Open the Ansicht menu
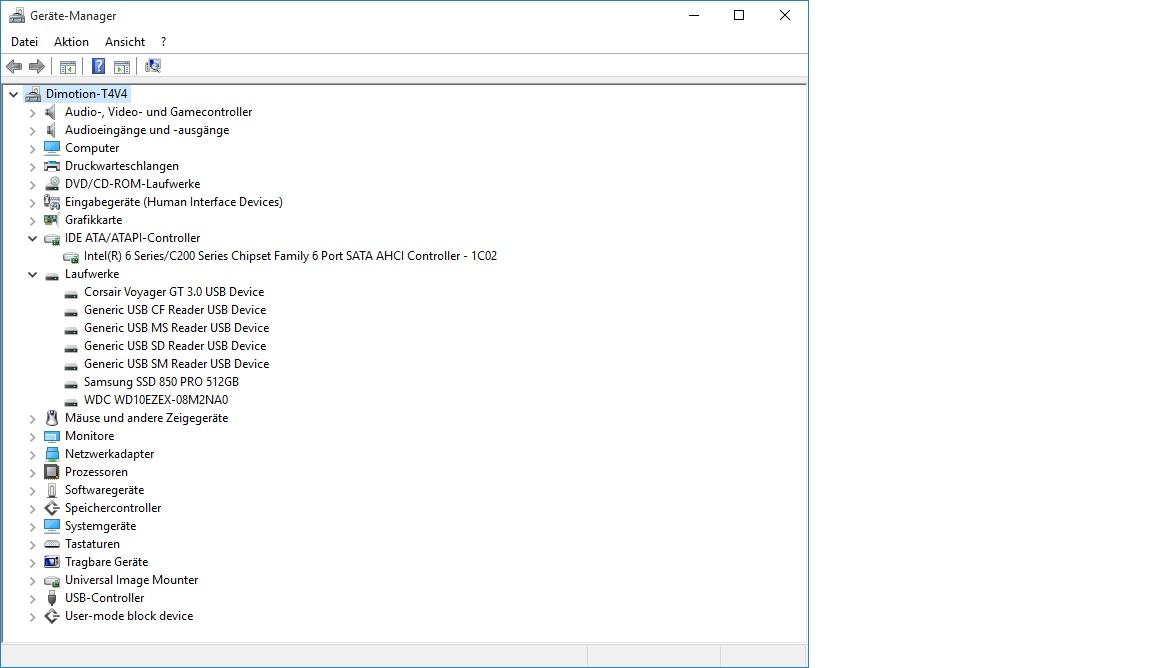 [125, 42]
